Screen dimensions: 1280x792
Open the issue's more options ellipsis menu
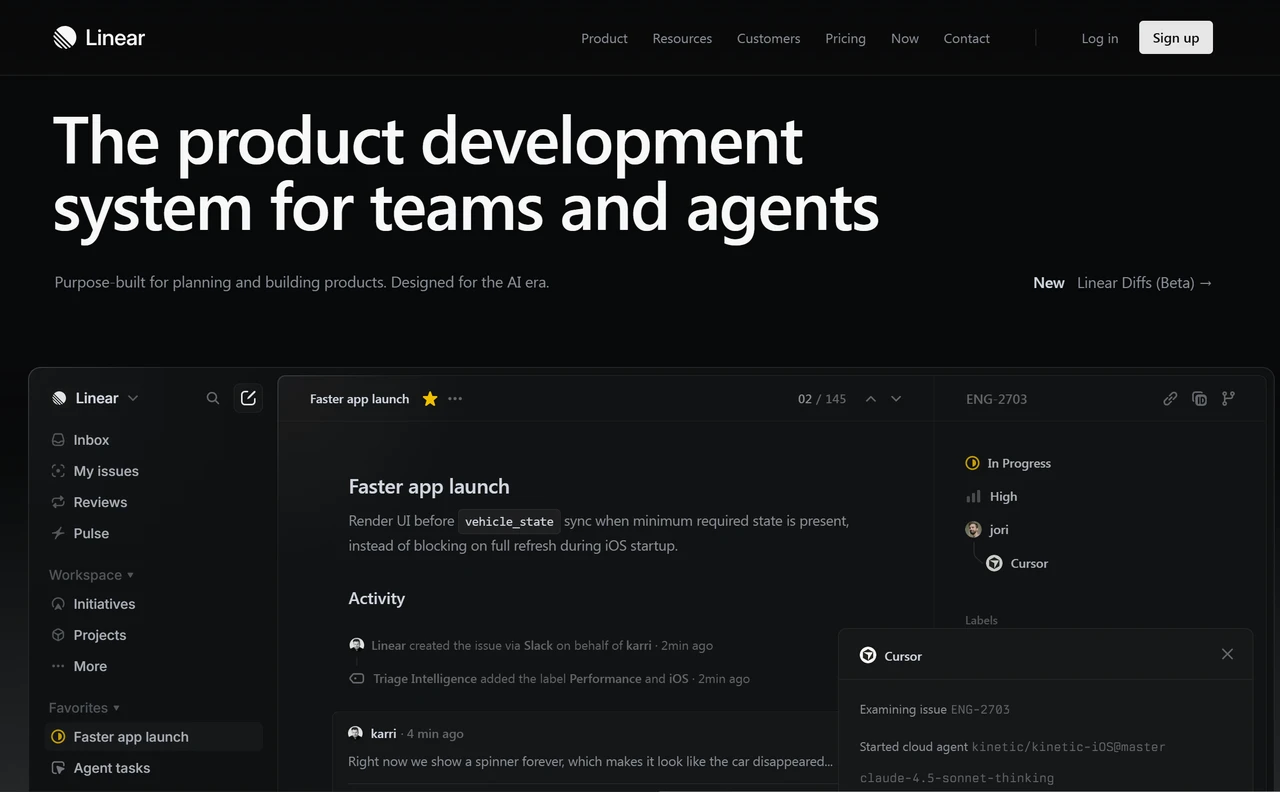[x=455, y=398]
